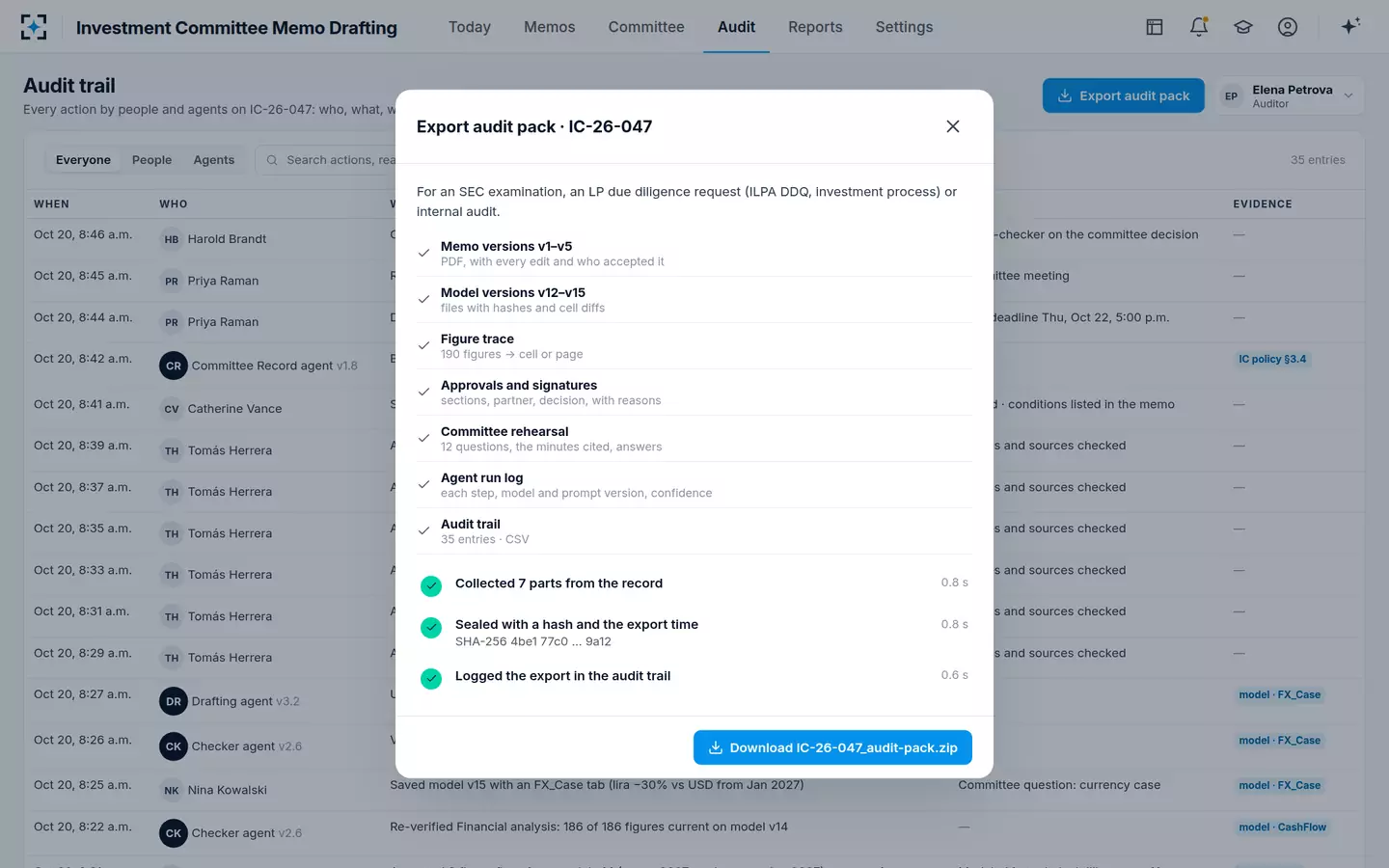The image size is (1389, 868).
Task: Toggle the Approvals and signatures item
Action: [694, 393]
